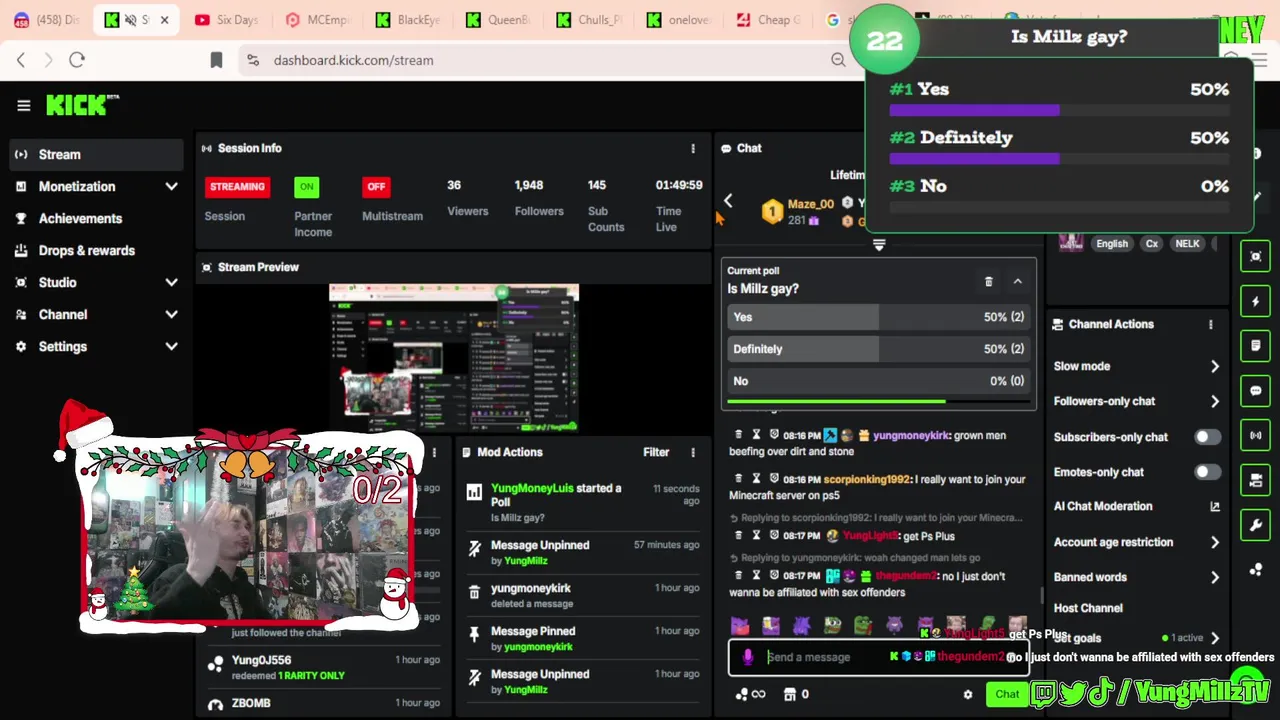
Task: Open chat settings gear icon
Action: pos(967,694)
